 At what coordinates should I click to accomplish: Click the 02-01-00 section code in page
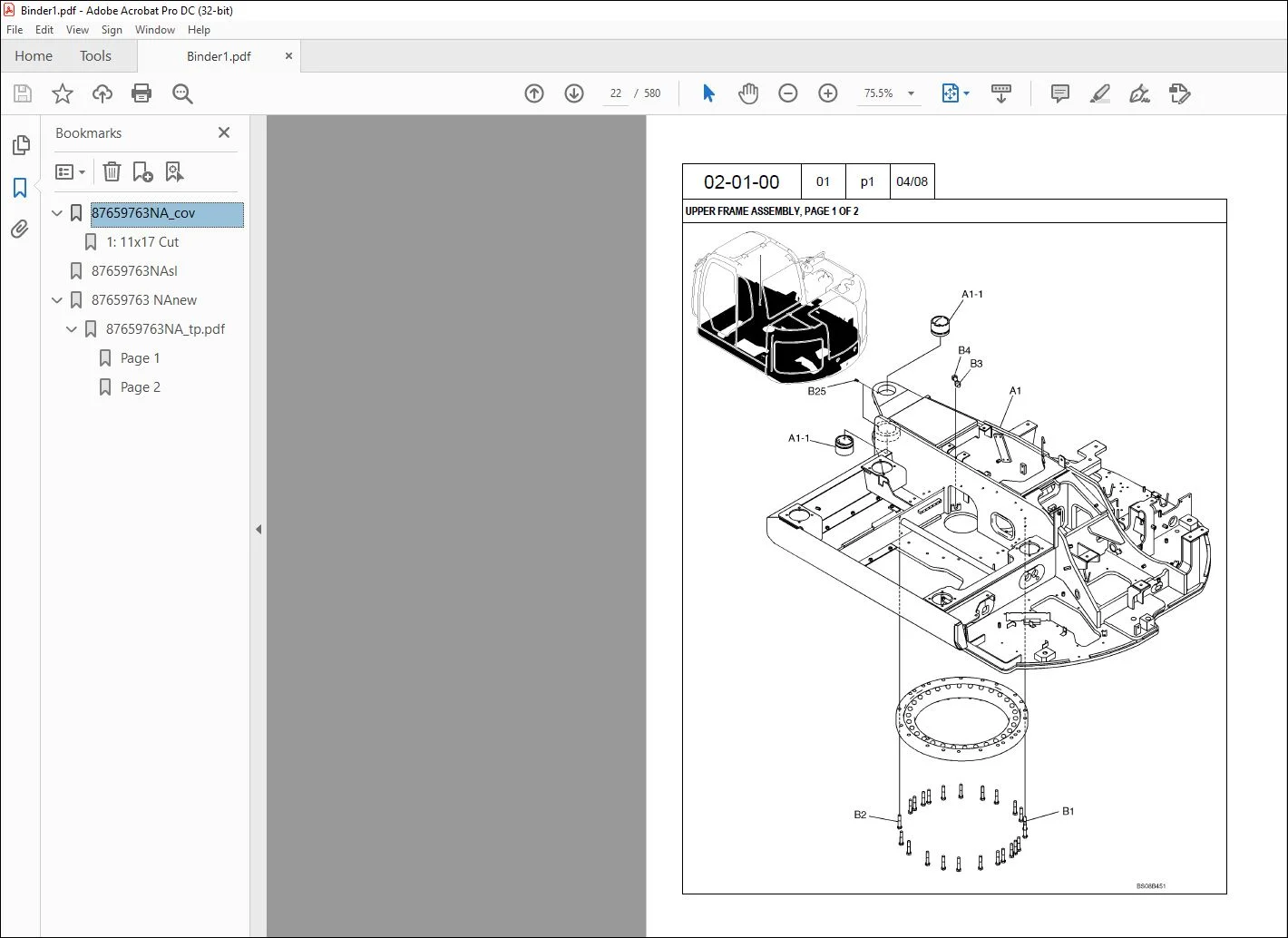[x=741, y=182]
